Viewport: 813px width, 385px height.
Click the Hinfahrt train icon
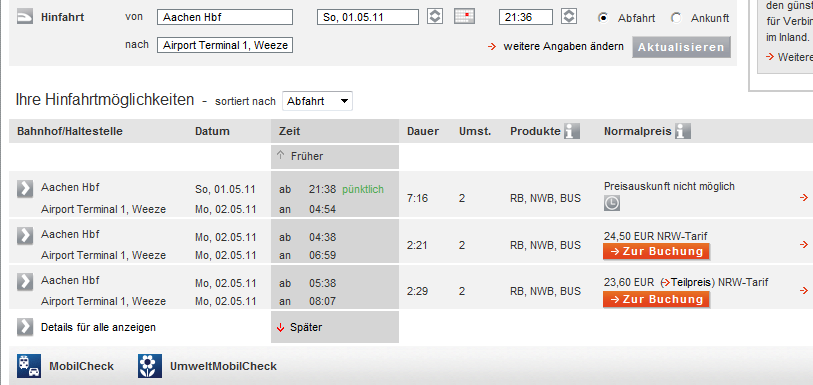pos(25,17)
